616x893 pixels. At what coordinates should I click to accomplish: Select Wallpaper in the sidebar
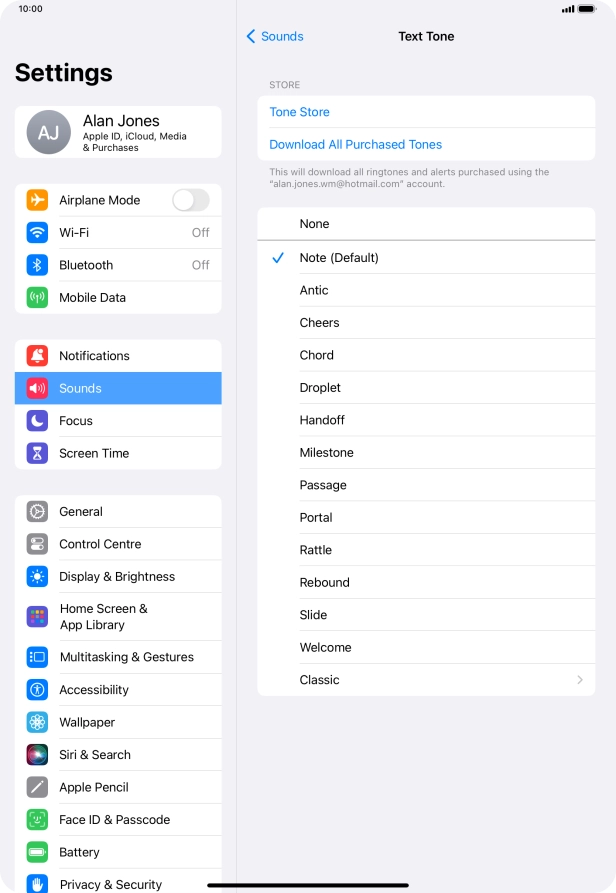click(x=118, y=722)
